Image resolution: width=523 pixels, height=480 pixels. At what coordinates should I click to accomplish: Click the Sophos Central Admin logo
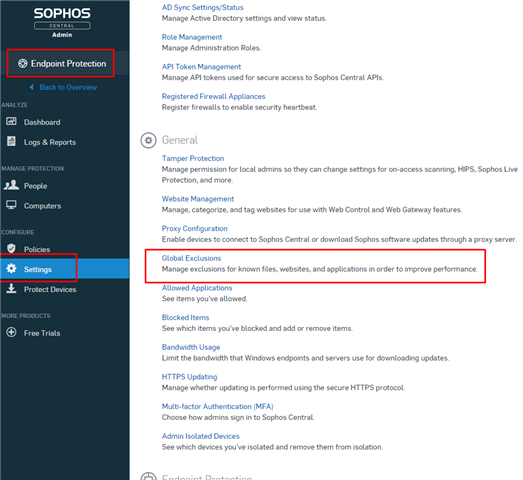coord(62,22)
